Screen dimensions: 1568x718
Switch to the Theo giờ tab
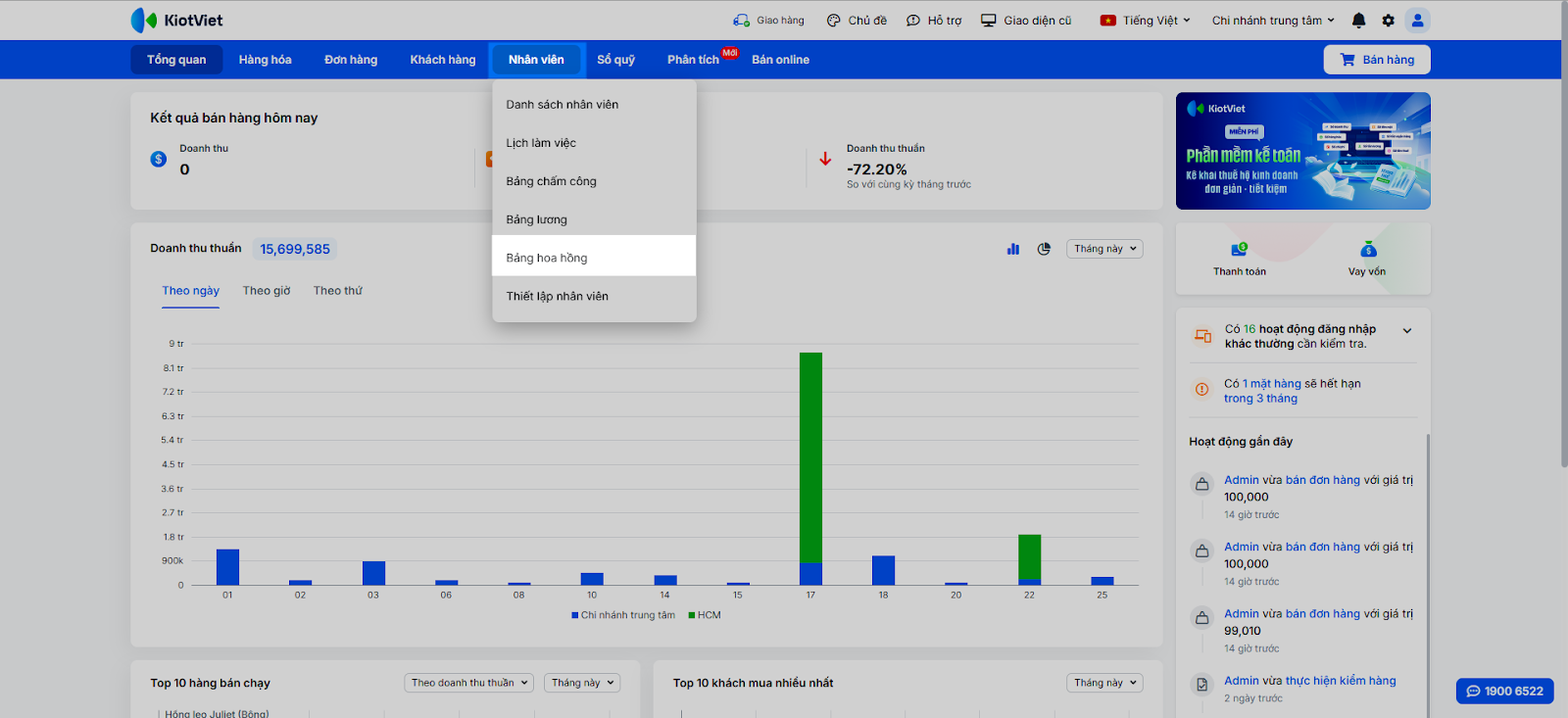coord(267,291)
